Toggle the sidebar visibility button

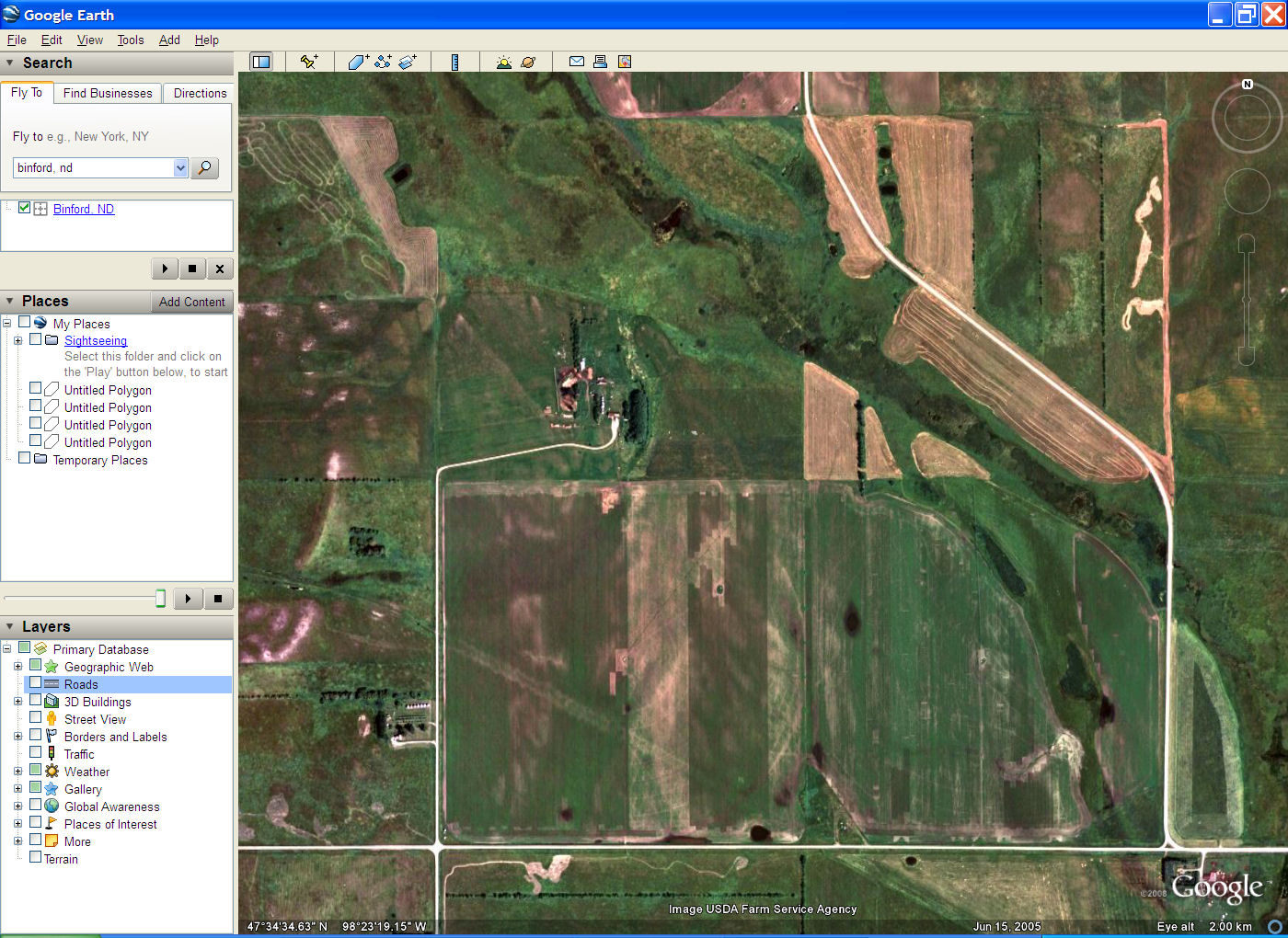(x=261, y=62)
